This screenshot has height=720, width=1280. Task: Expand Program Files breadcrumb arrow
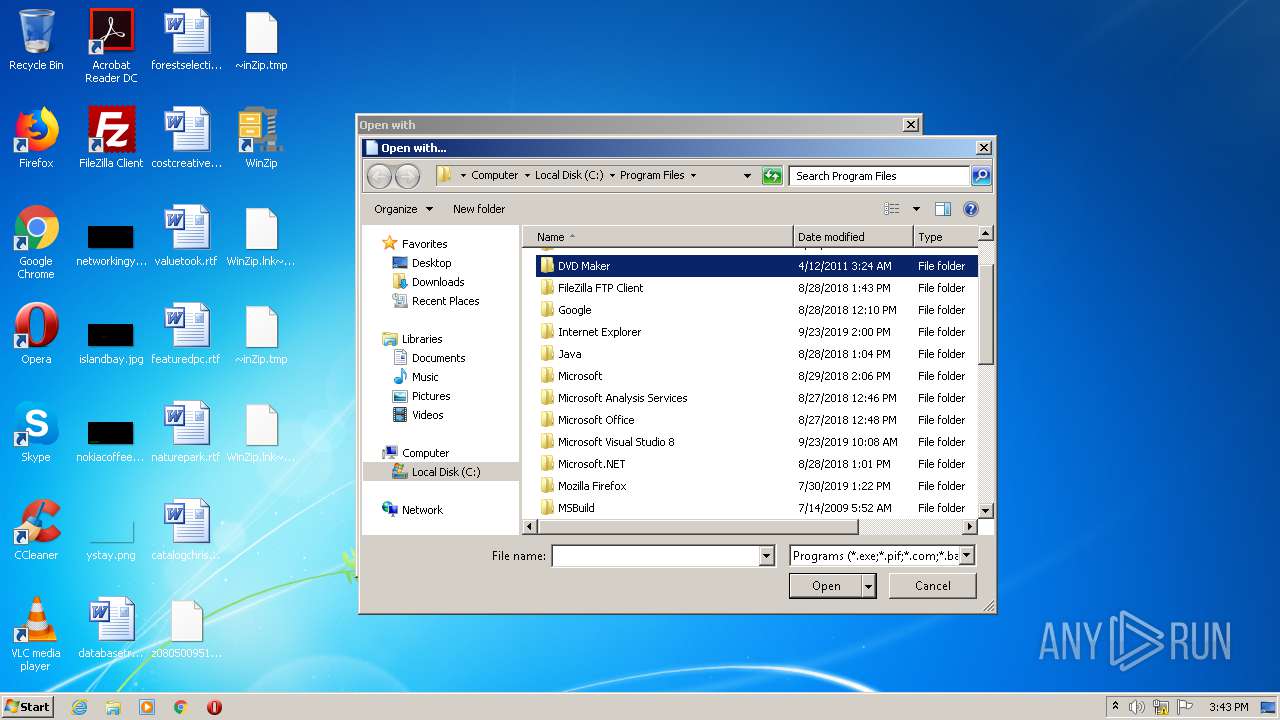[x=693, y=176]
